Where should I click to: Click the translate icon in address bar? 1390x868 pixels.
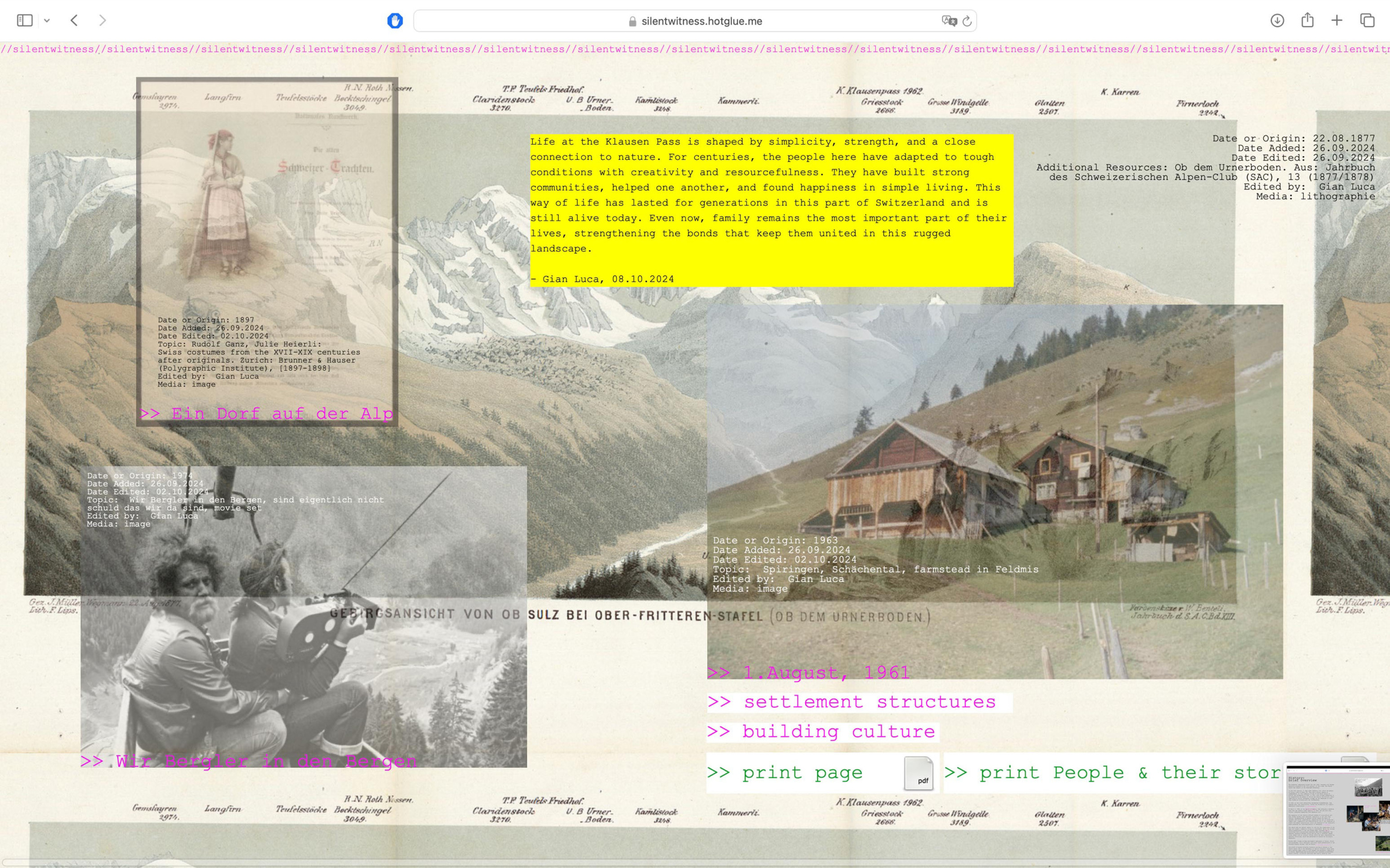(949, 21)
